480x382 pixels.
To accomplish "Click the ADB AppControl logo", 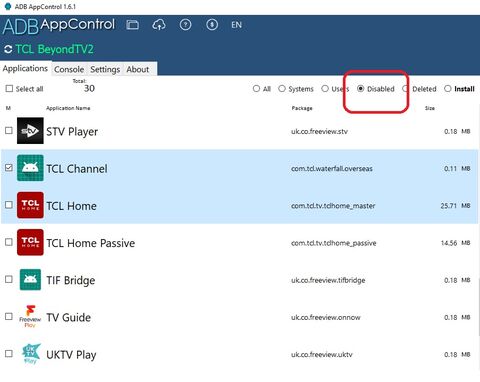I will pyautogui.click(x=59, y=26).
